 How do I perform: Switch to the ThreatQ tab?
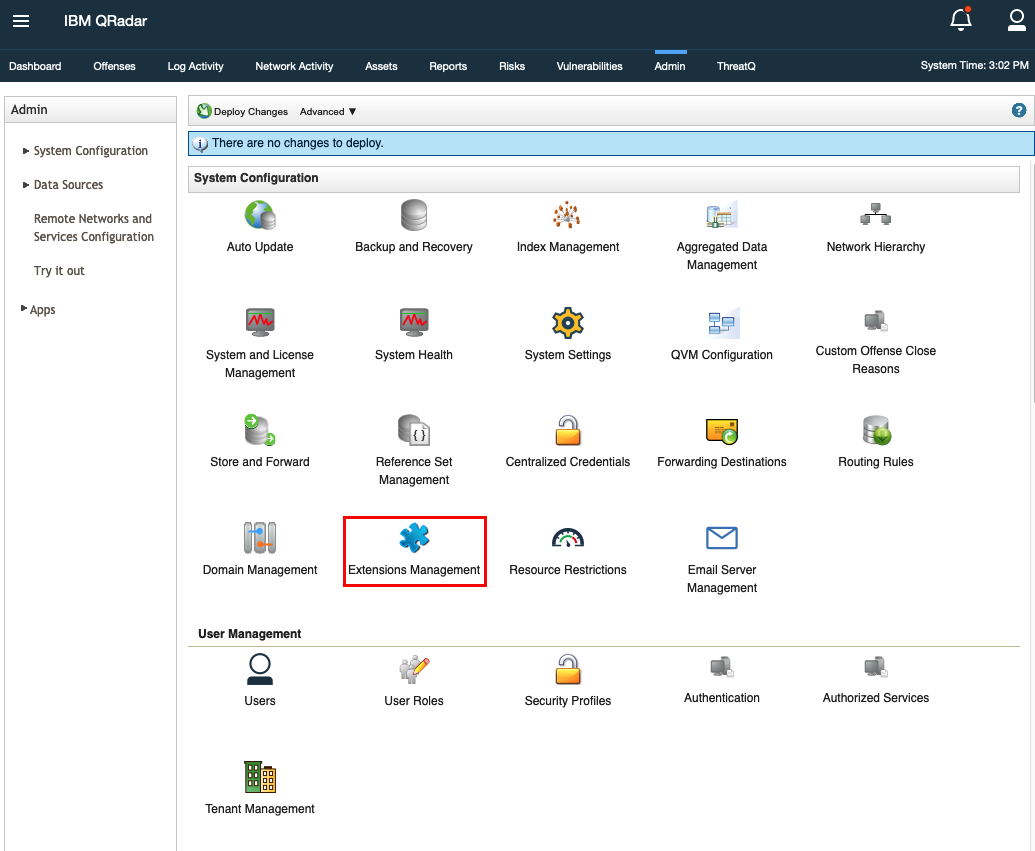click(x=737, y=66)
